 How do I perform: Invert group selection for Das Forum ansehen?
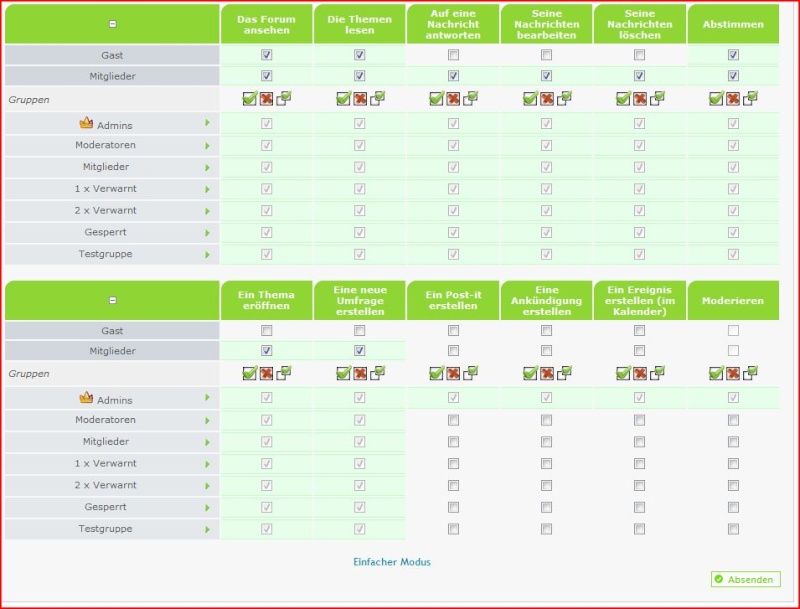tap(284, 98)
